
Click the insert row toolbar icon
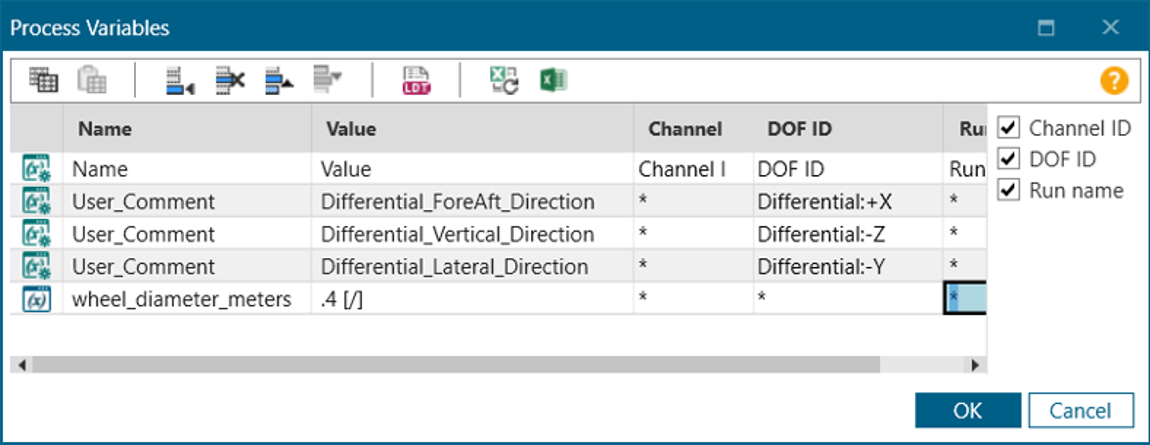click(180, 81)
